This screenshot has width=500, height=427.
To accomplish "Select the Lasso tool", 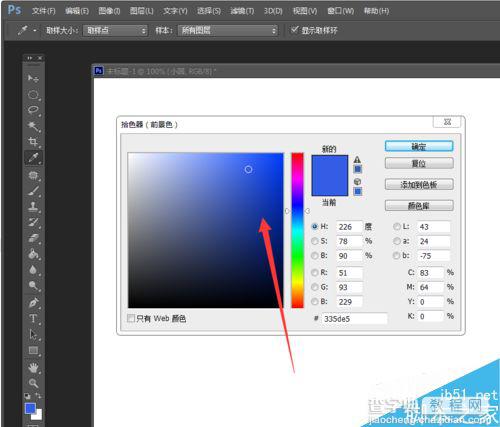I will (x=33, y=110).
